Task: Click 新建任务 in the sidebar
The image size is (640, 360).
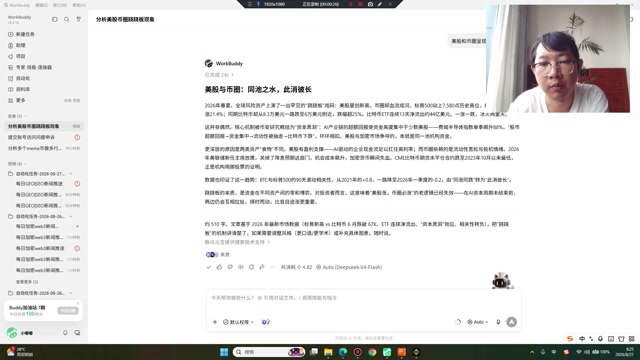Action: pyautogui.click(x=21, y=34)
